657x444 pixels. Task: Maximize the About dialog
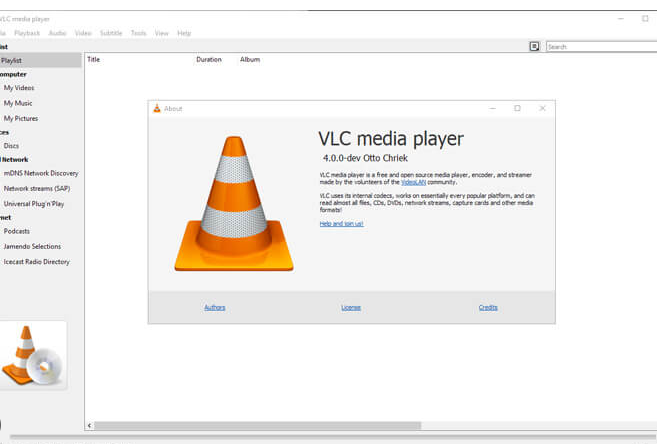click(x=517, y=108)
